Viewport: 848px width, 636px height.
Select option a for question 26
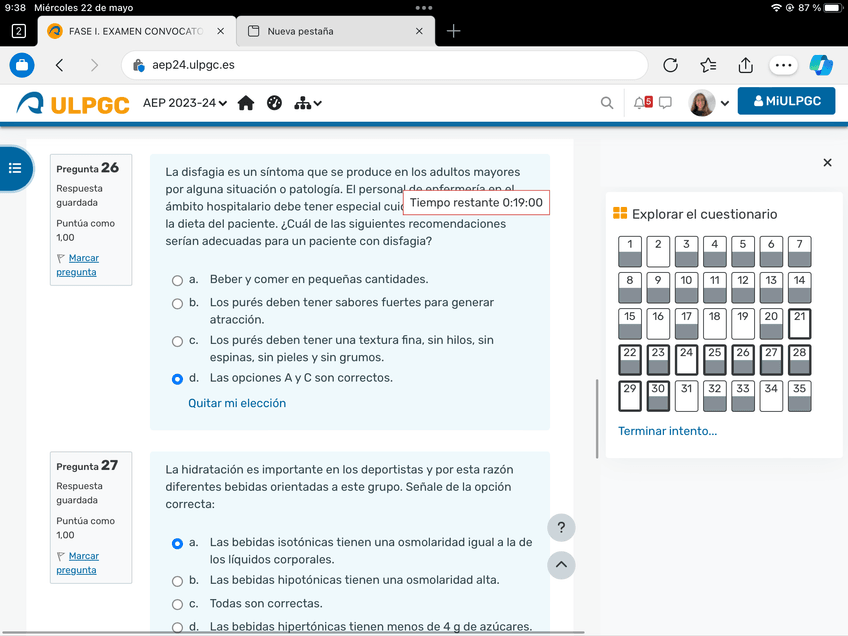(177, 281)
